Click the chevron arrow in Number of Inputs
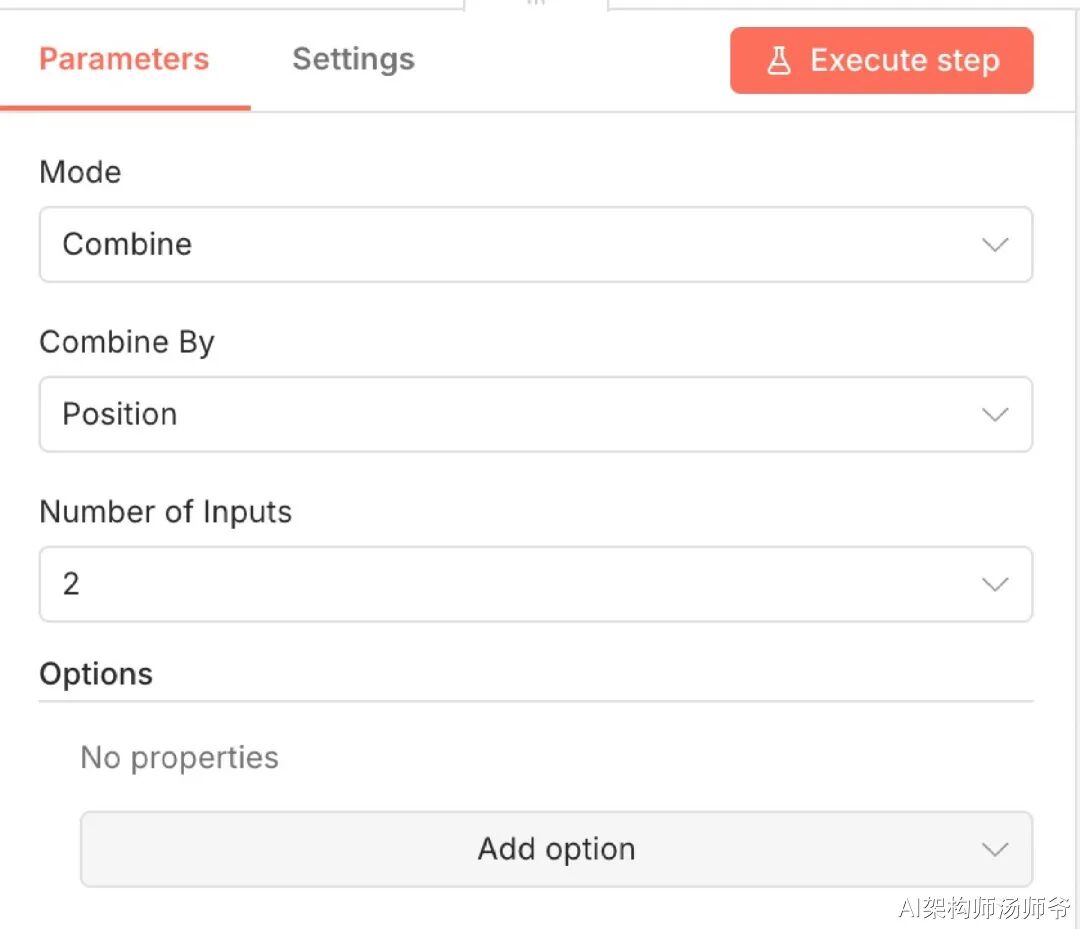 994,585
